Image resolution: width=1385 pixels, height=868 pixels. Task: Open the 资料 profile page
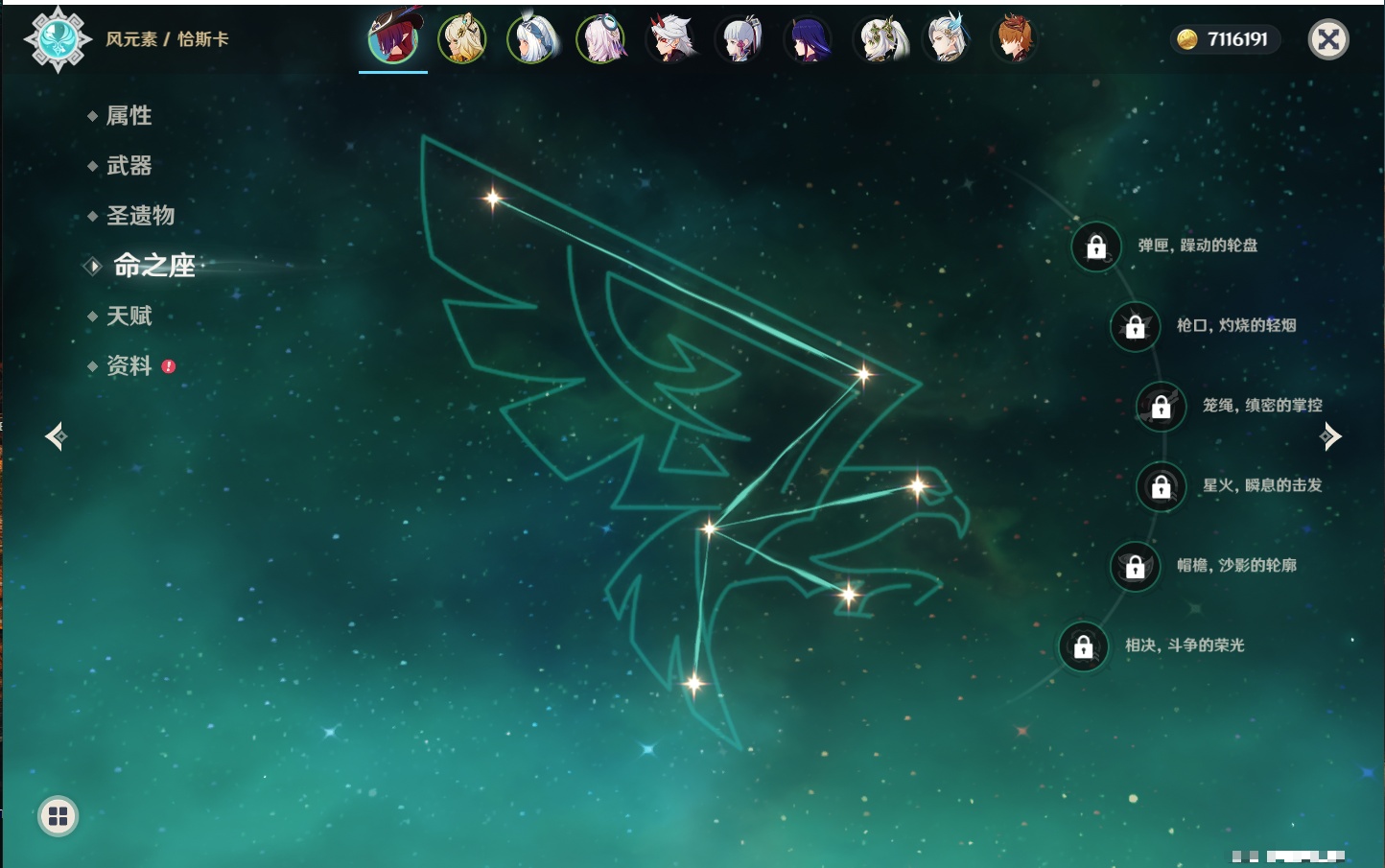coord(129,365)
